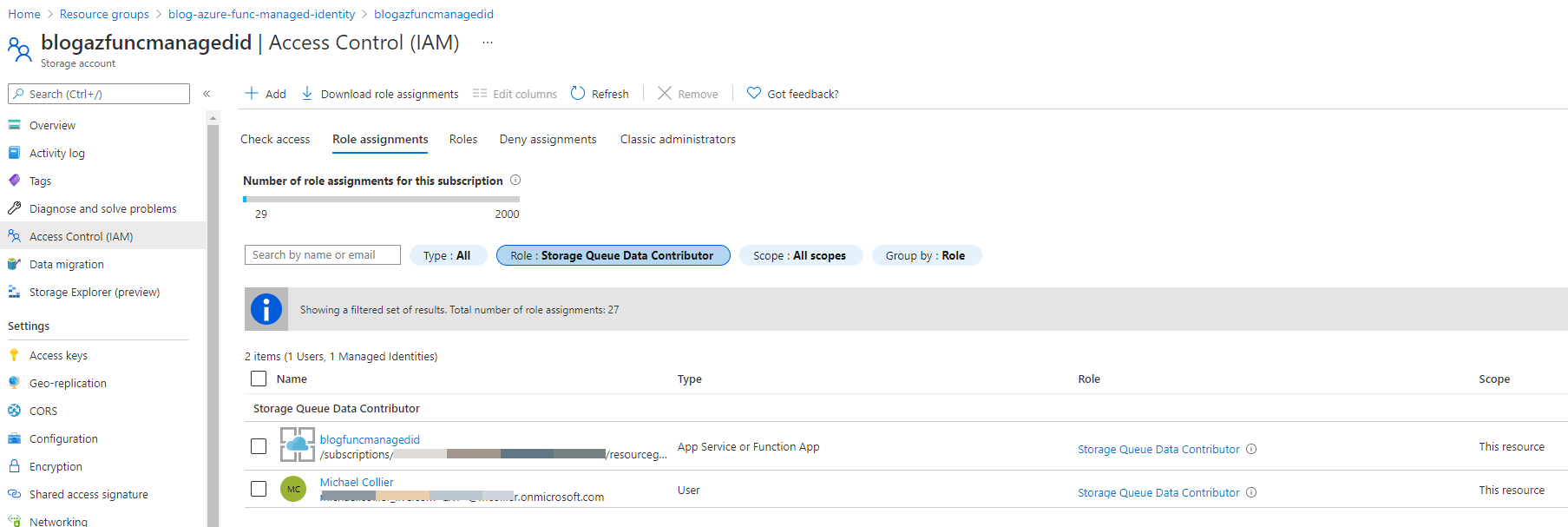Go to Home breadcrumb
Viewport: 1568px width, 527px height.
pos(24,14)
